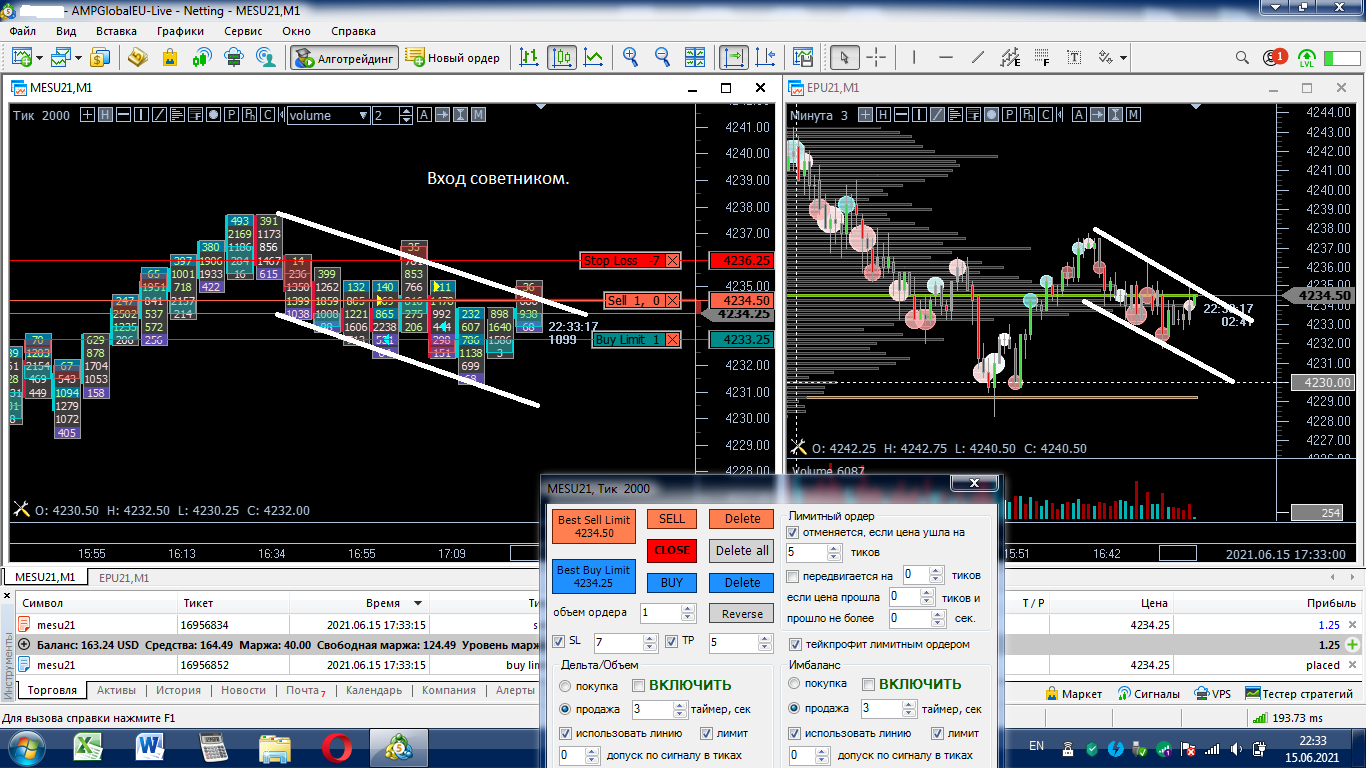
Task: Click the Reverse button
Action: point(742,614)
